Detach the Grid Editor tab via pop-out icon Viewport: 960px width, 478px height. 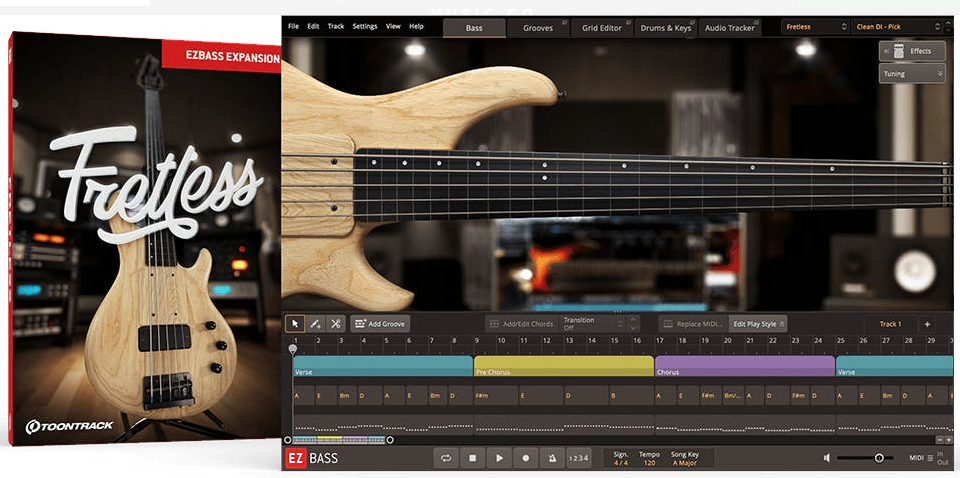pos(628,23)
